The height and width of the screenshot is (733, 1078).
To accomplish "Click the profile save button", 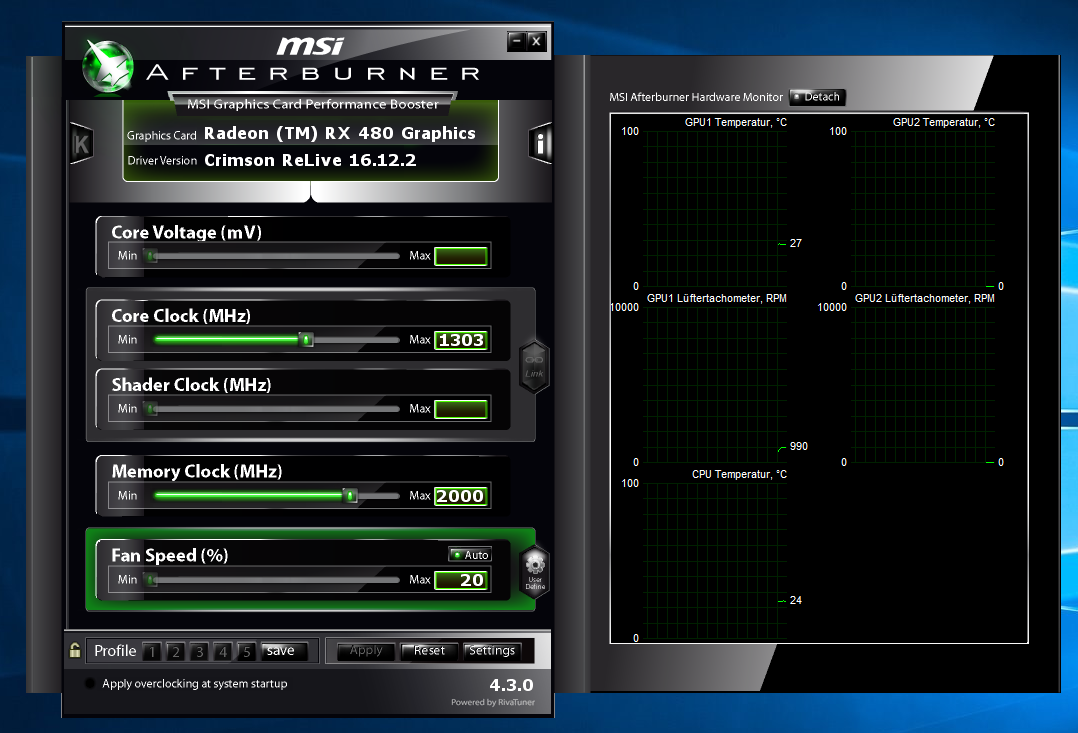I will click(284, 650).
